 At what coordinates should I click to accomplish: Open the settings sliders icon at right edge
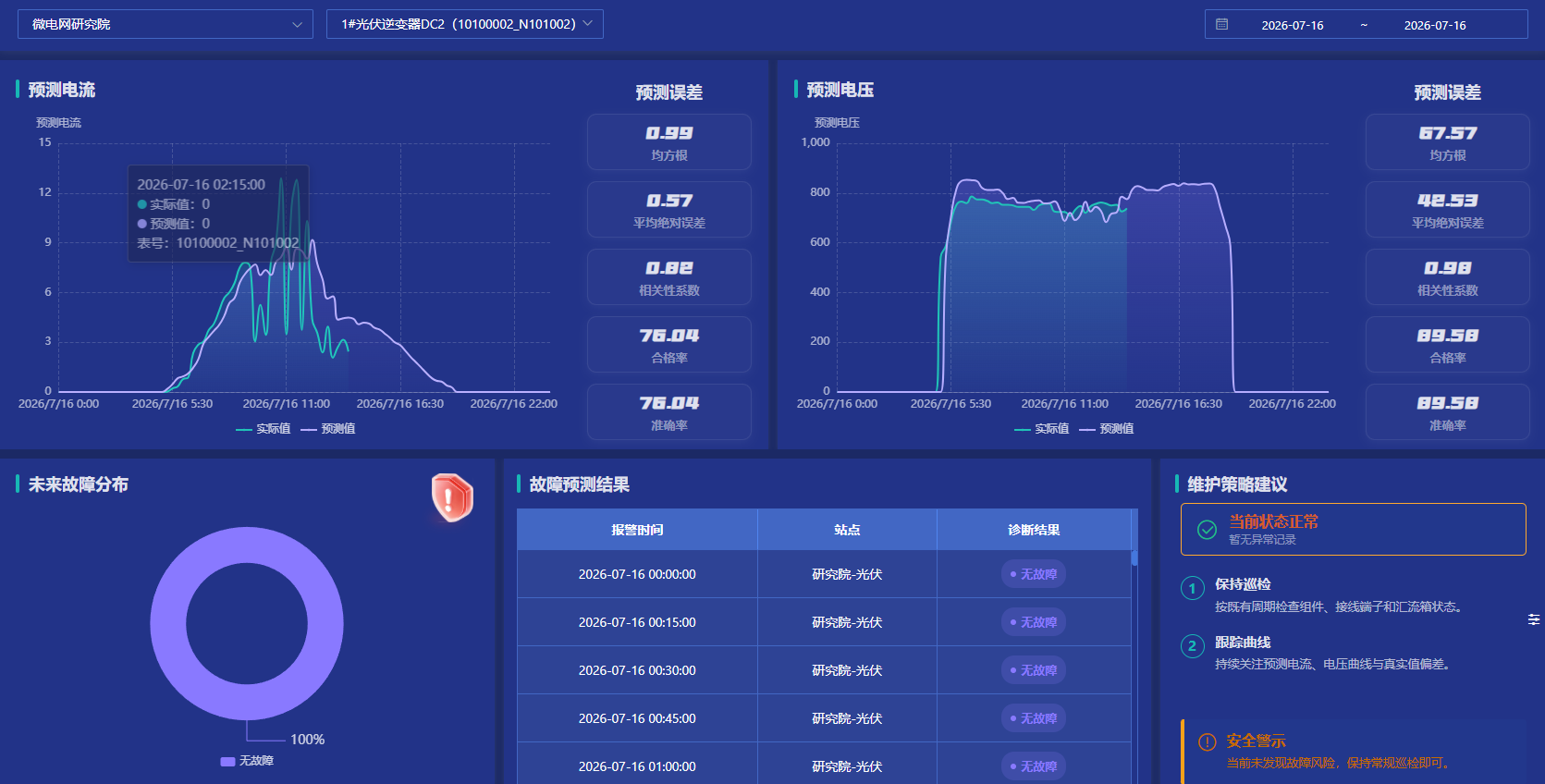pyautogui.click(x=1534, y=619)
